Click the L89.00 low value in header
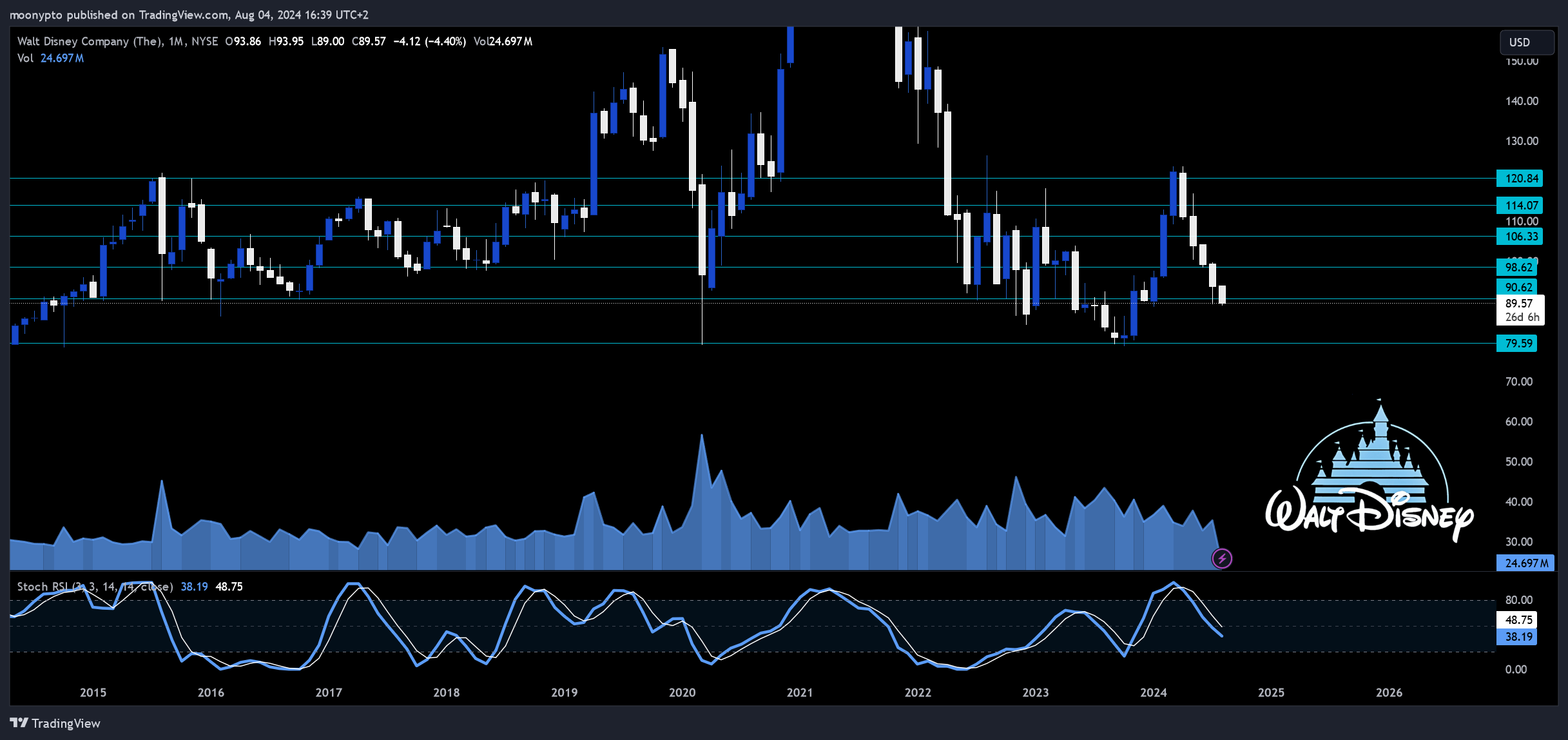 click(327, 41)
